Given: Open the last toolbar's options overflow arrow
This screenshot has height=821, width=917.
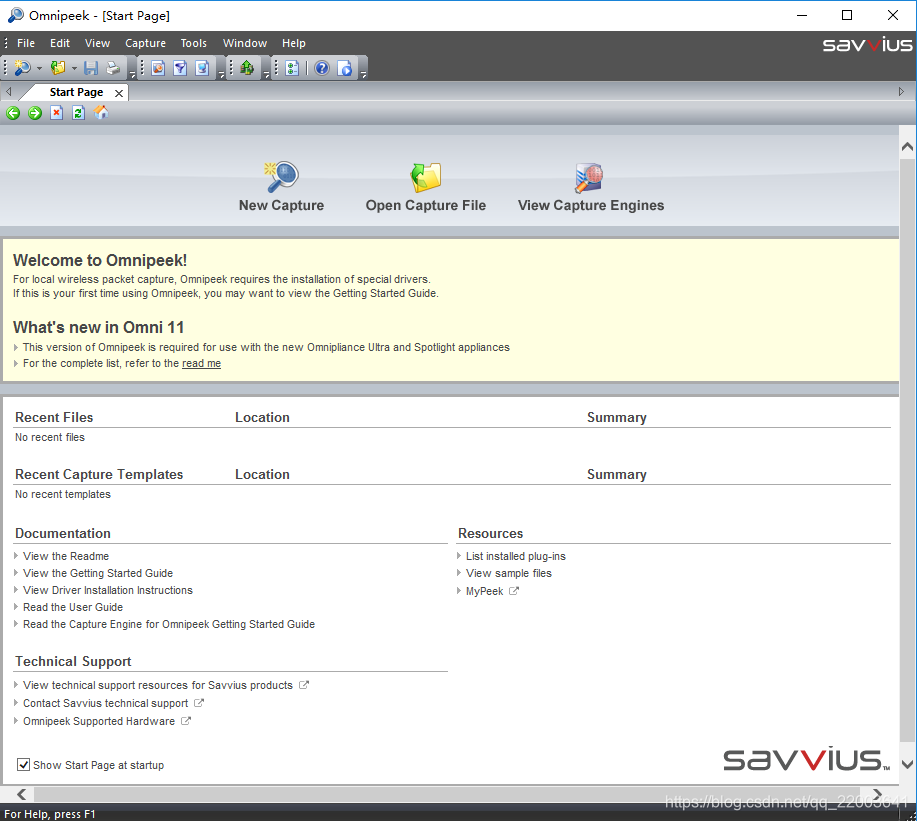Looking at the screenshot, I should pyautogui.click(x=363, y=74).
